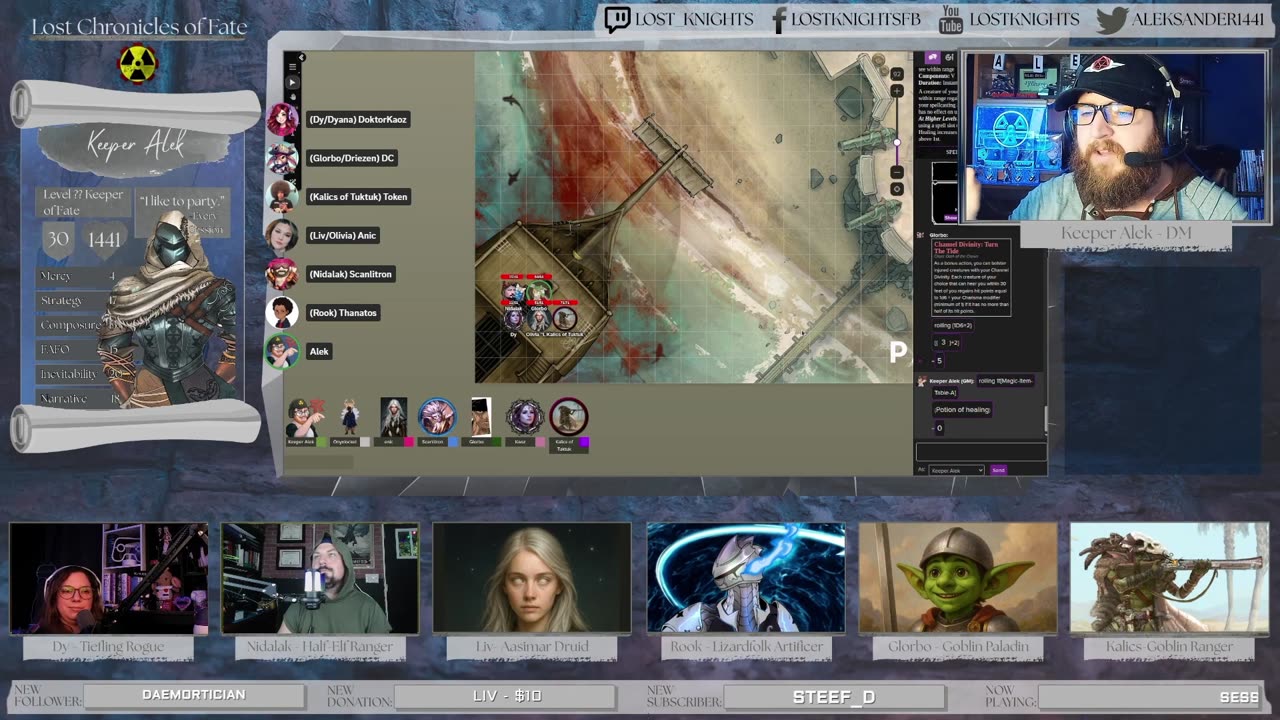Select the Nidalak token on the ship
Viewport: 1280px width, 720px height.
pyautogui.click(x=514, y=292)
